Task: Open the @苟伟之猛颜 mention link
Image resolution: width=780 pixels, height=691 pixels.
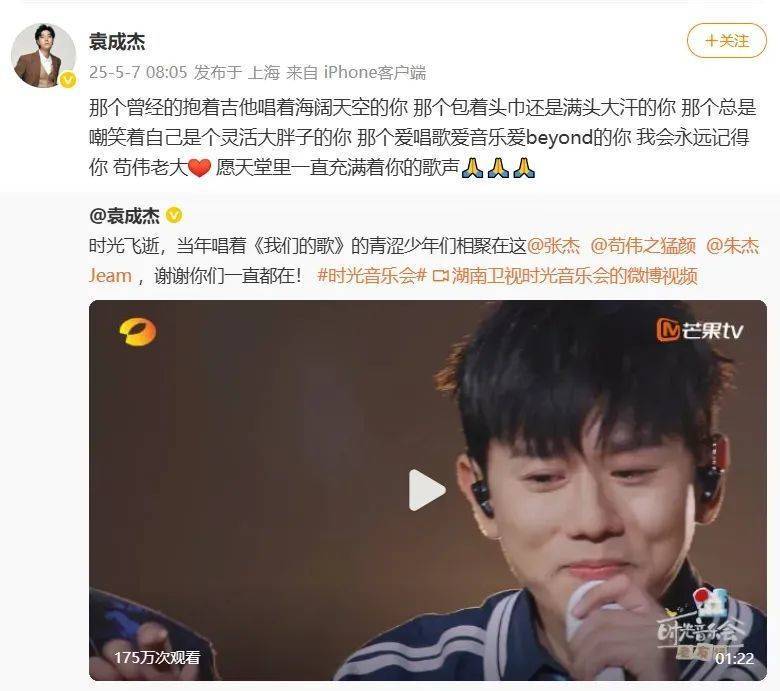Action: tap(643, 246)
